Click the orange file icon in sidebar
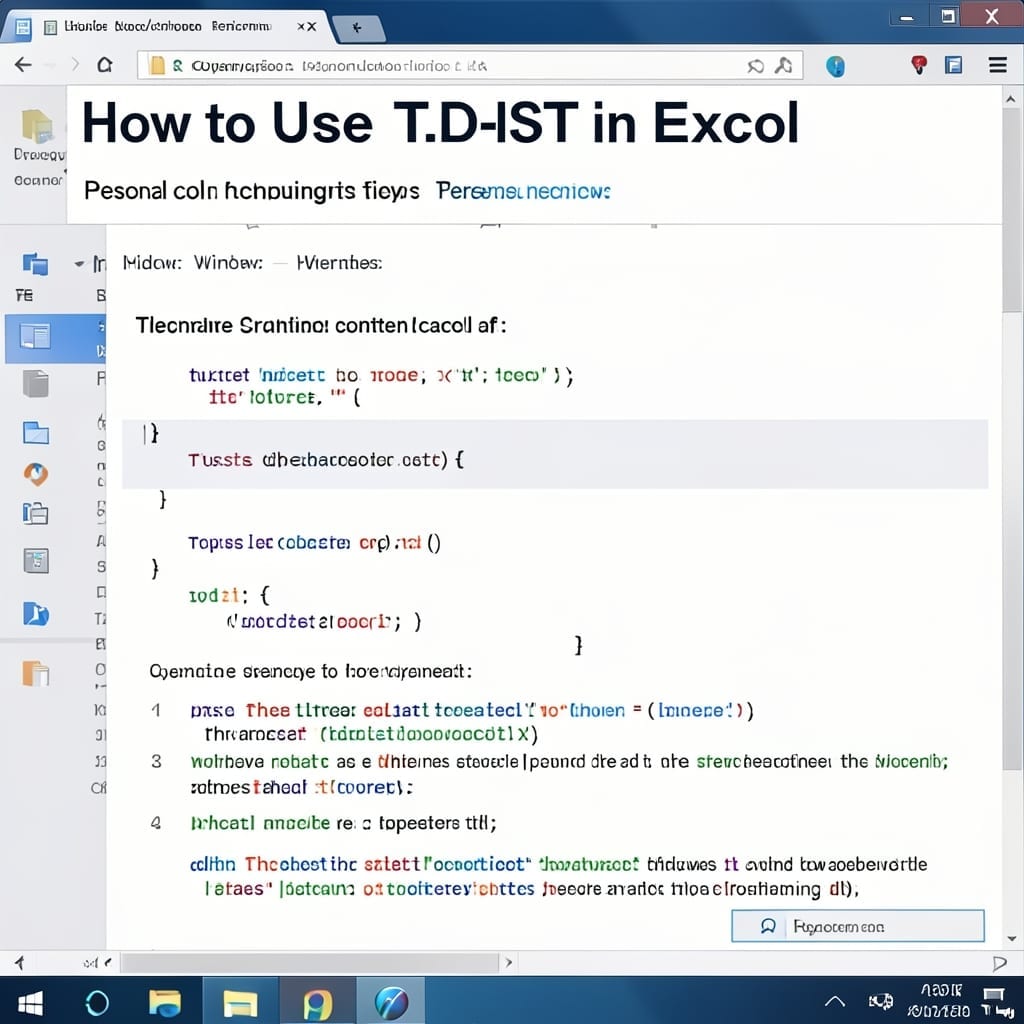Viewport: 1024px width, 1024px height. [36, 673]
